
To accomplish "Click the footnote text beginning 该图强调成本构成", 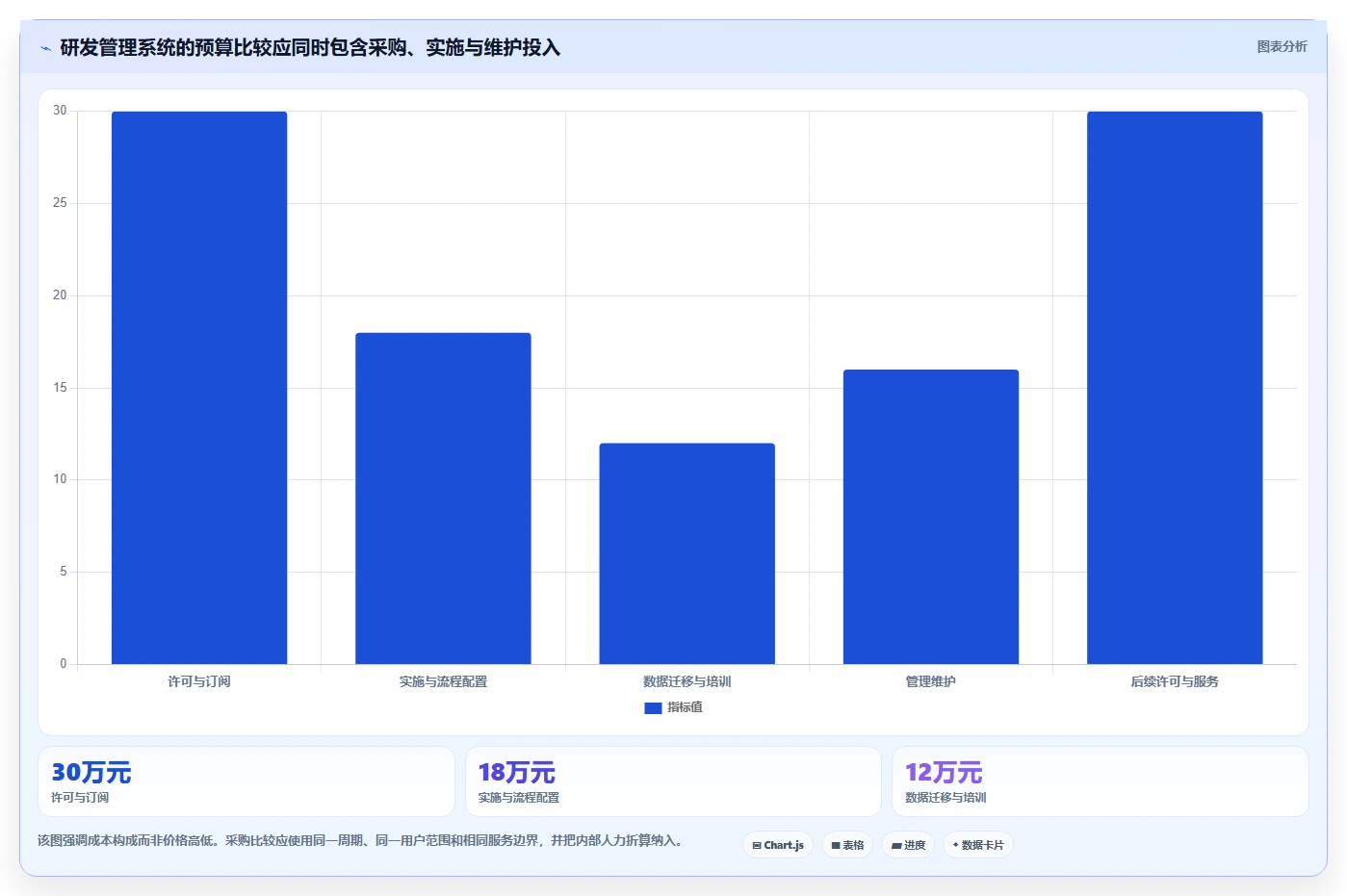I will (363, 840).
